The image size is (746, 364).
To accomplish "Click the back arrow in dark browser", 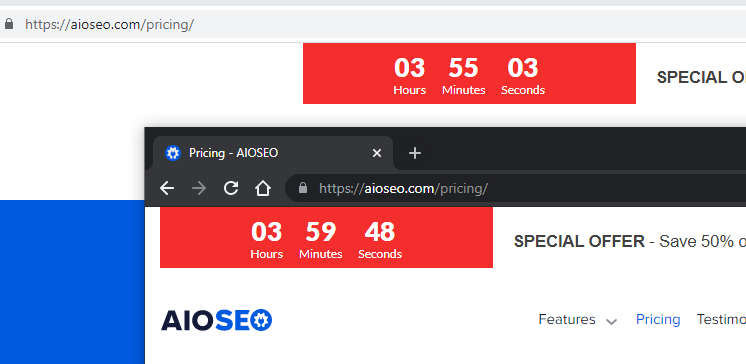I will point(167,188).
